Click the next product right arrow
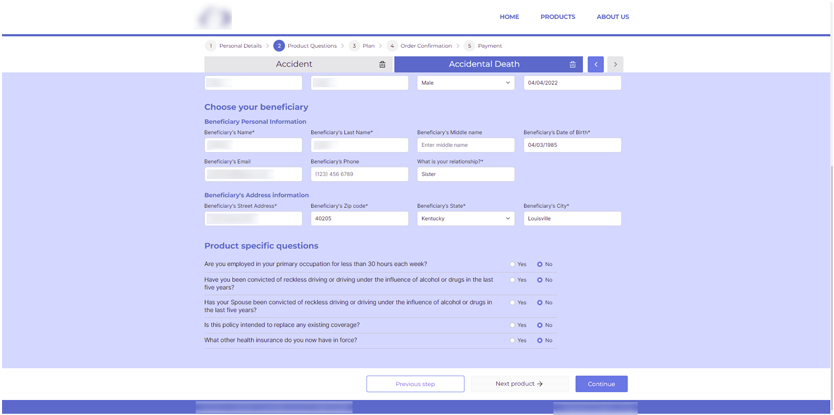 tap(615, 65)
